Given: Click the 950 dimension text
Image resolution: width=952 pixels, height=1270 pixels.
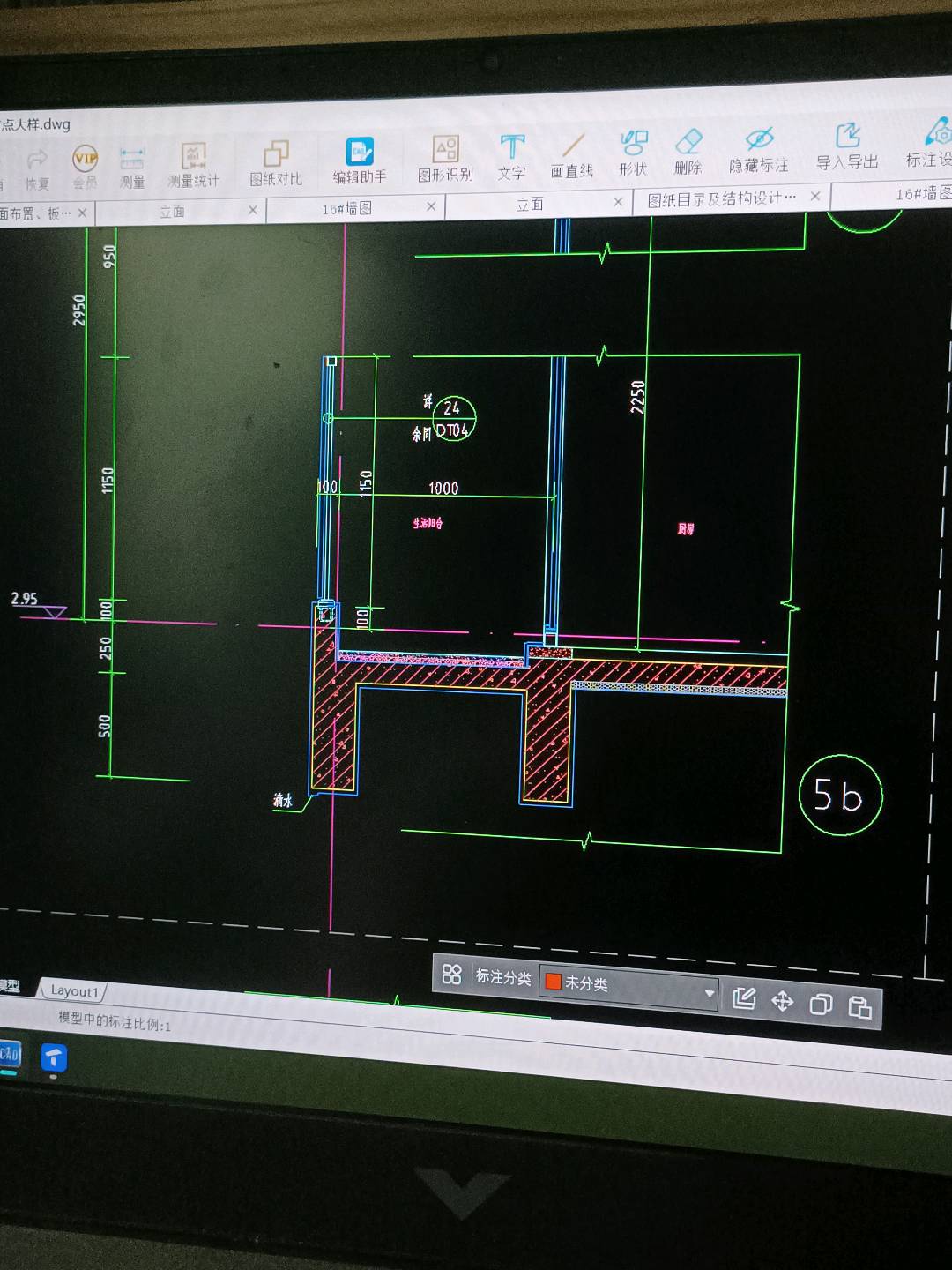Looking at the screenshot, I should [x=109, y=257].
